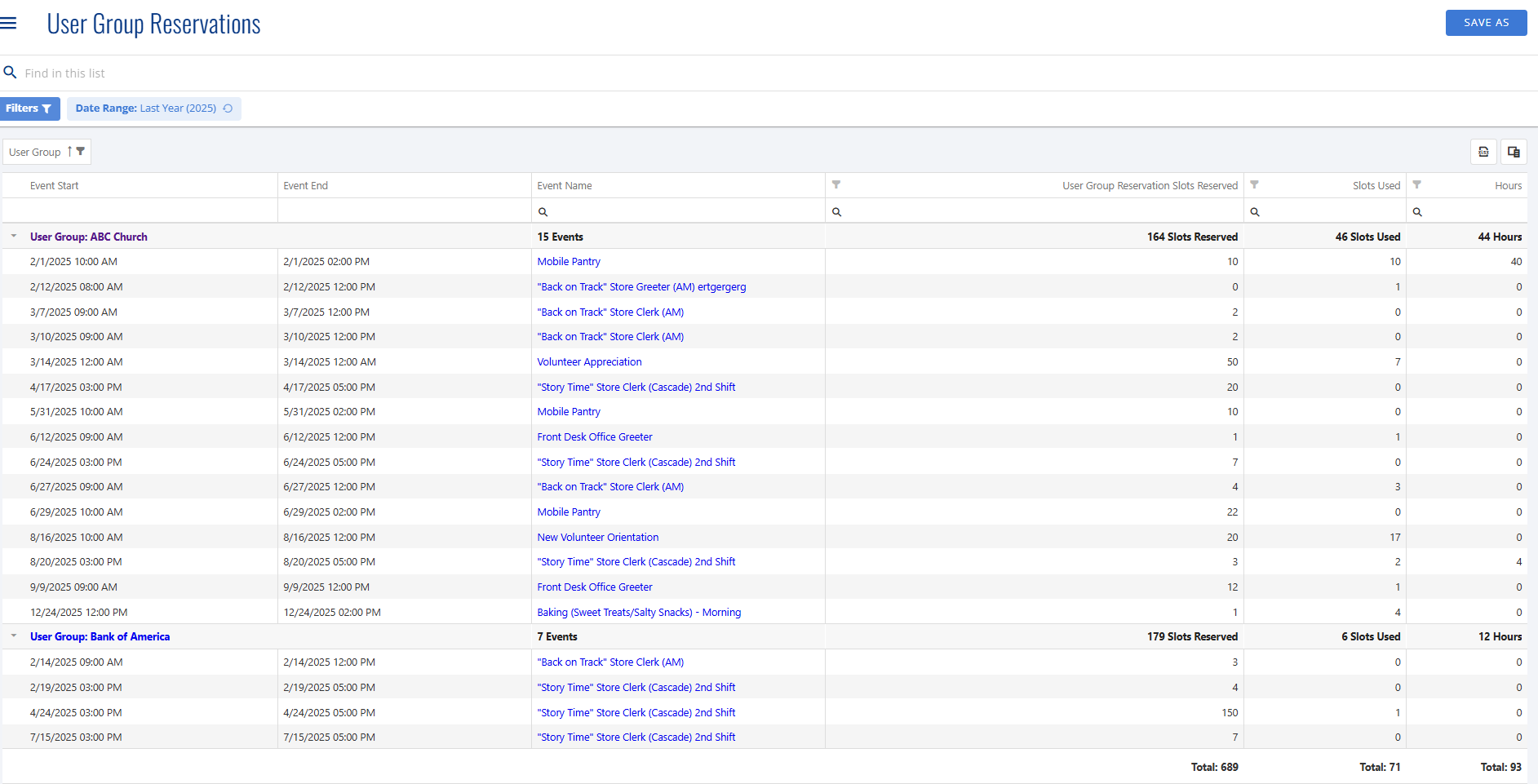The width and height of the screenshot is (1538, 784).
Task: Open Store Clerk (AM) event on 3/10/2025
Action: [610, 337]
